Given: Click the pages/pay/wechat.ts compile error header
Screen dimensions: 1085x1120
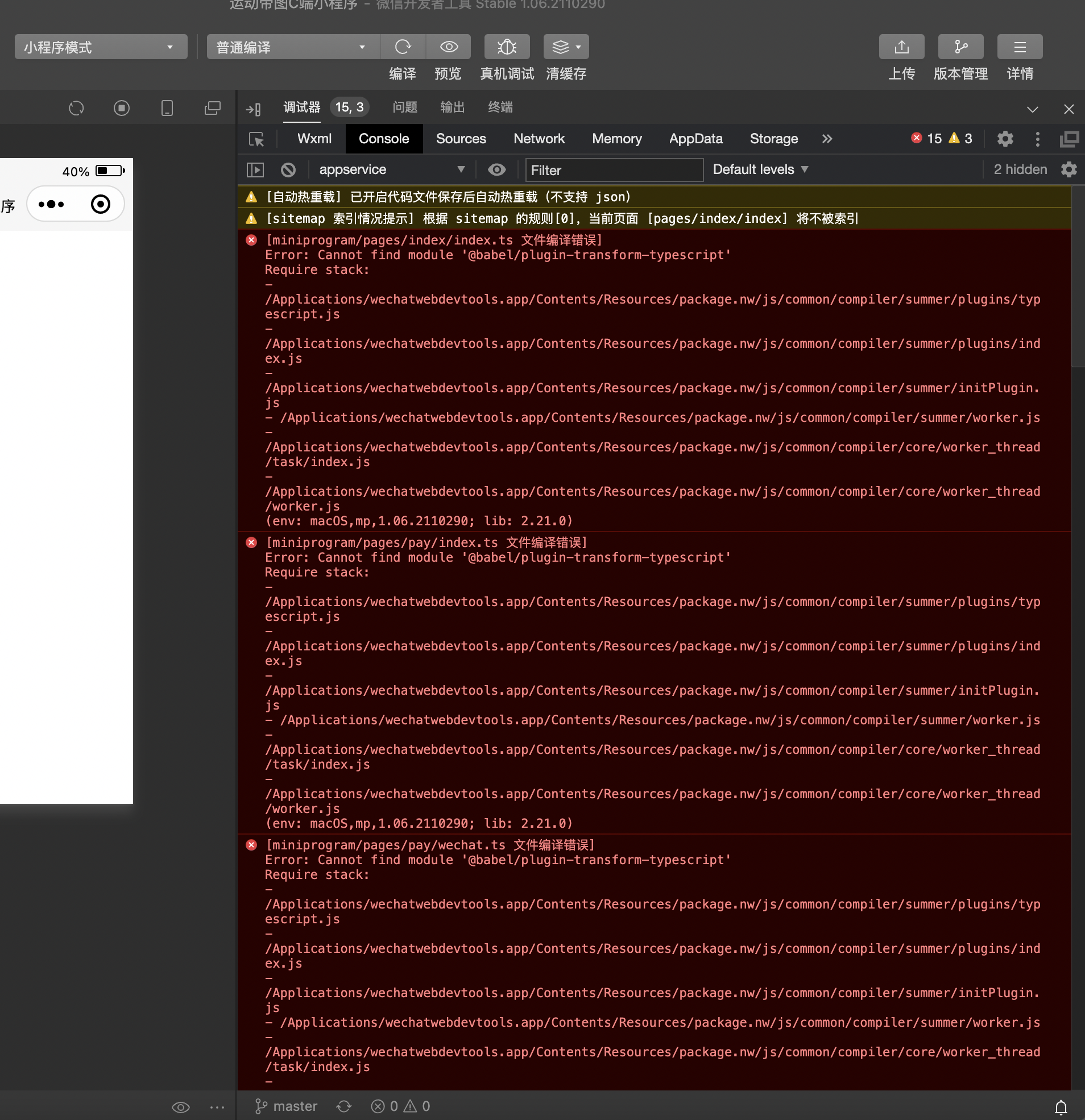Looking at the screenshot, I should (430, 845).
